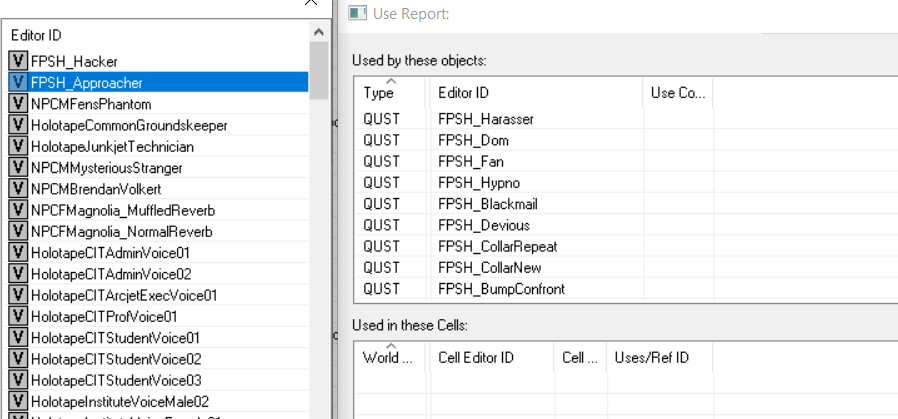The height and width of the screenshot is (419, 898).
Task: Sort cells by World Space column header
Action: (x=391, y=357)
